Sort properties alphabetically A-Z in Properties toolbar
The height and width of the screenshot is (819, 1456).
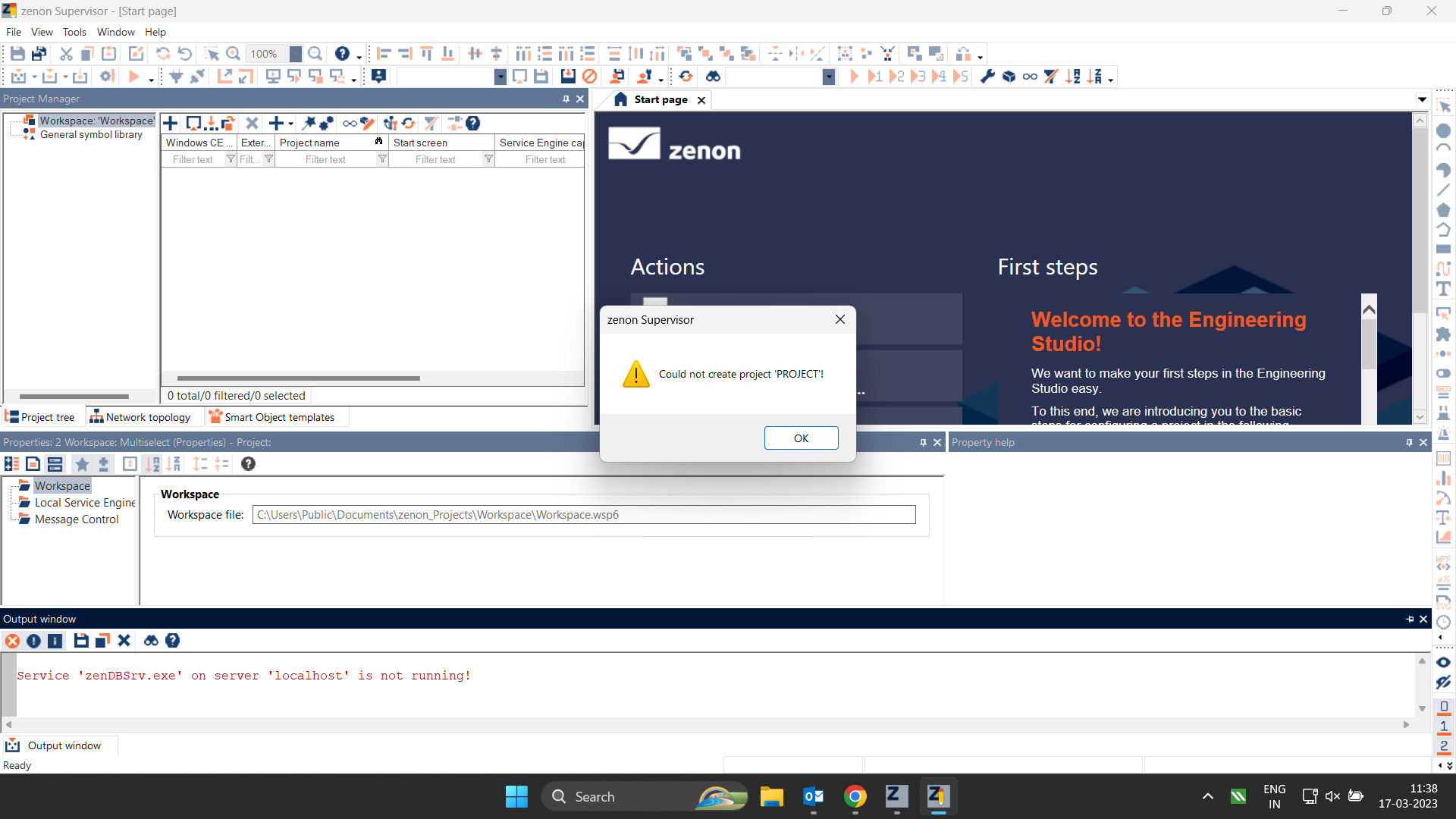[152, 463]
